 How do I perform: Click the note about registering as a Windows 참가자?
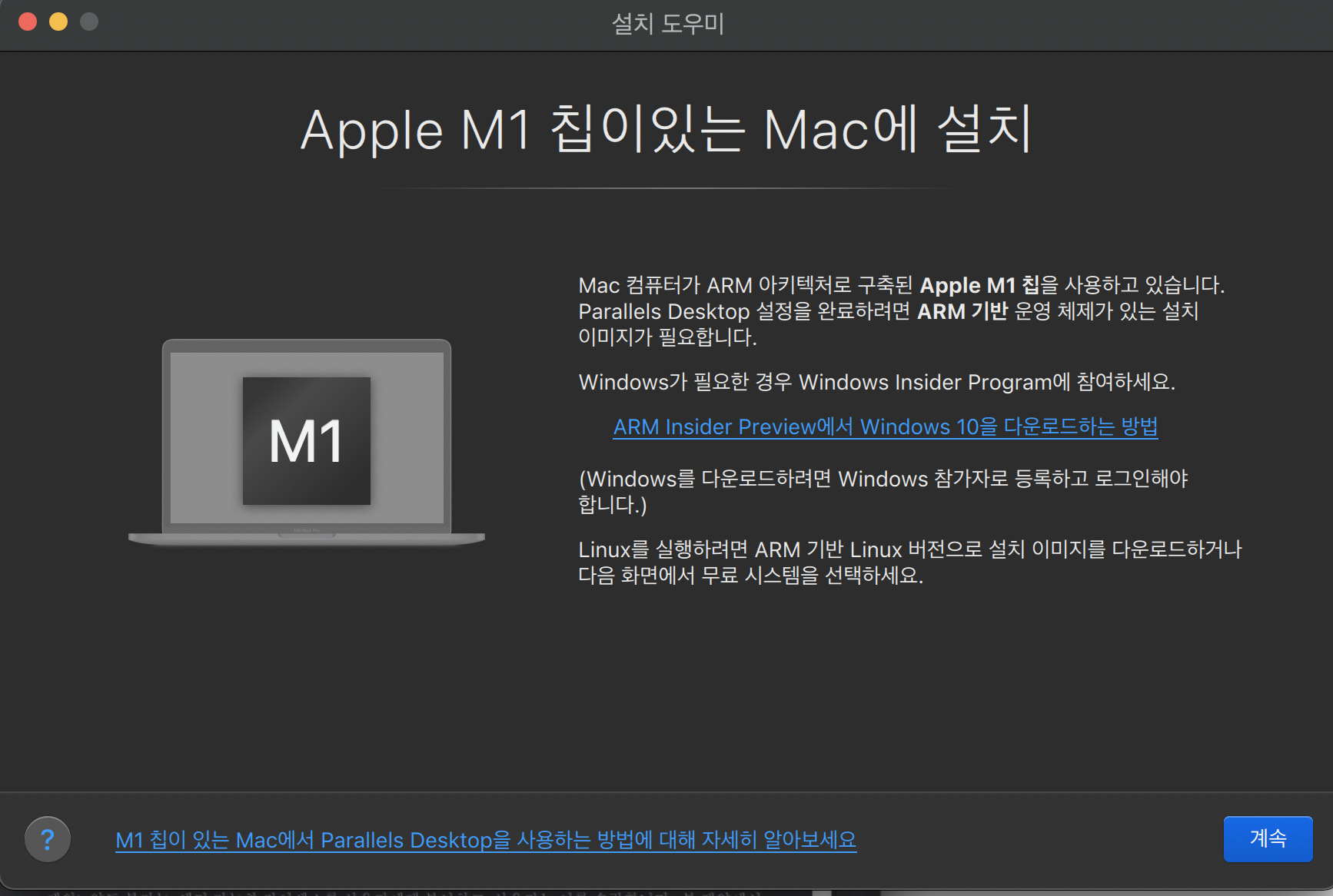883,492
